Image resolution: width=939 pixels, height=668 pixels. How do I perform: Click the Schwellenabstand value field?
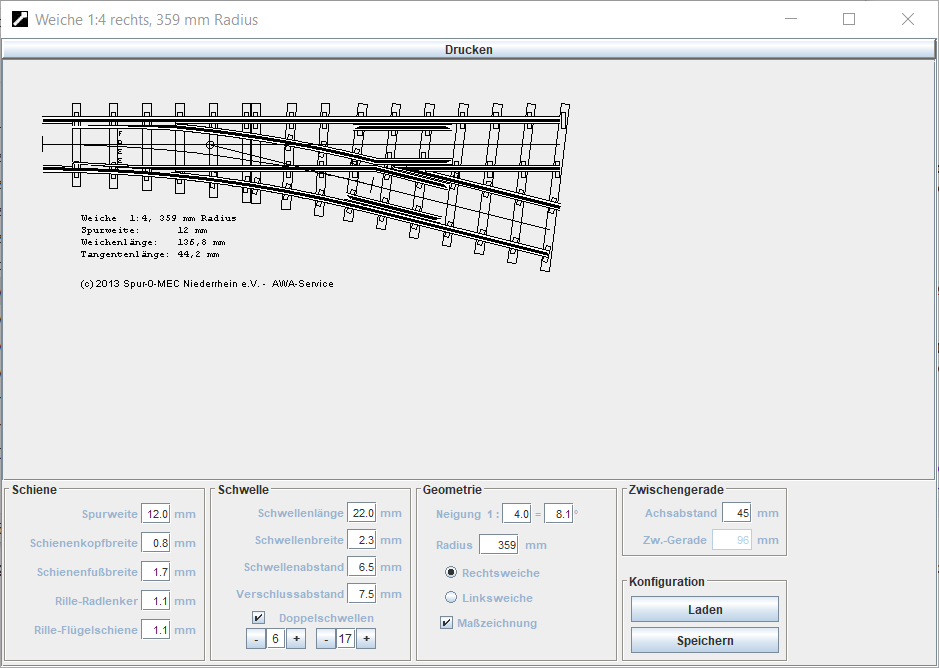pyautogui.click(x=361, y=567)
